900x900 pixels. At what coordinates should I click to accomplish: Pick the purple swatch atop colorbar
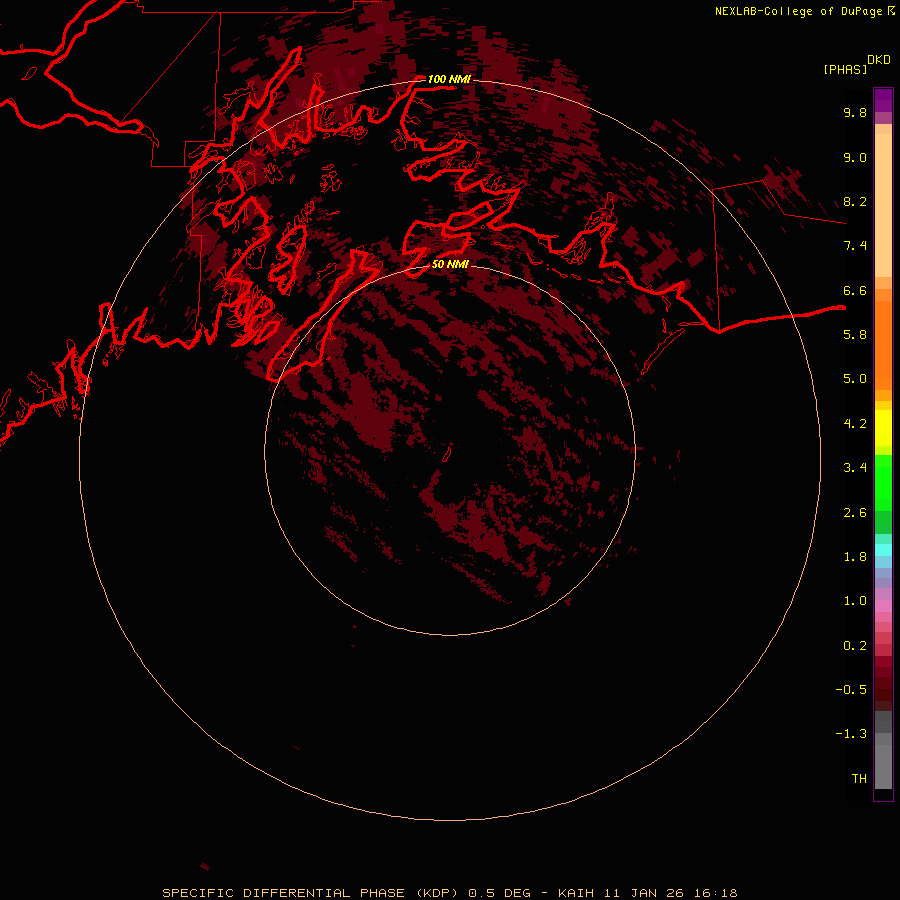click(883, 100)
